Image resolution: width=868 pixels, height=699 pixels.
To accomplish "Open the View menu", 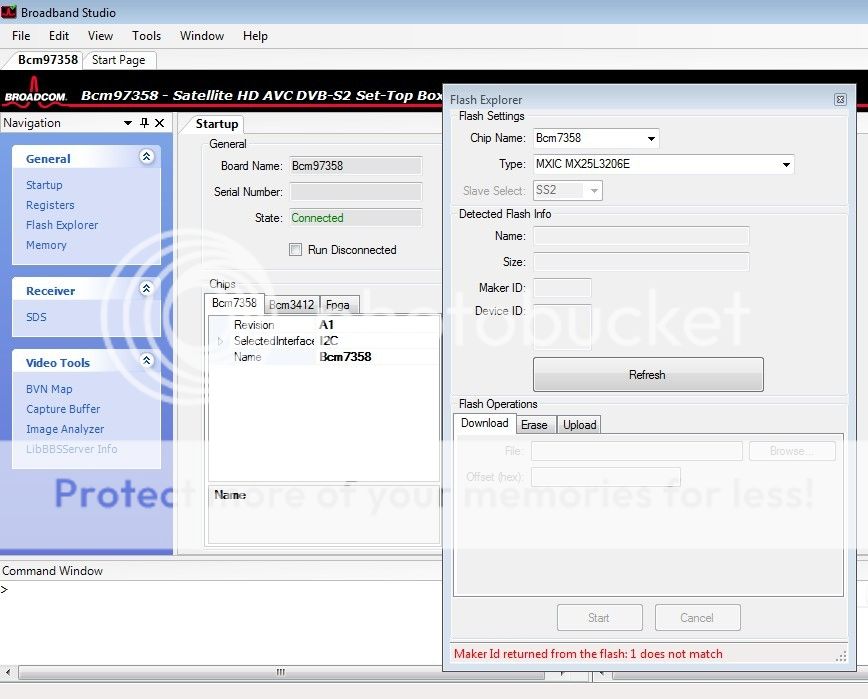I will pos(100,36).
